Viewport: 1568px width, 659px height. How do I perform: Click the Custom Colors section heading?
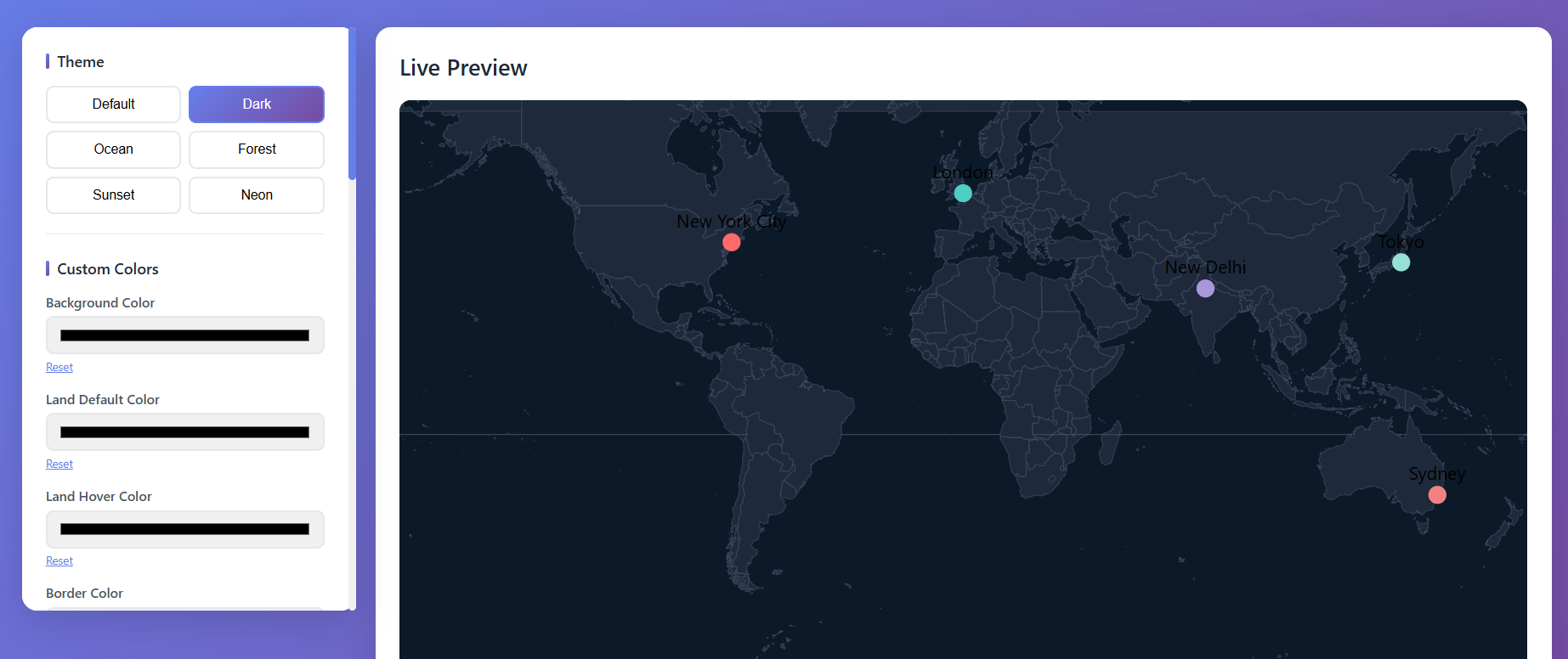click(x=108, y=269)
